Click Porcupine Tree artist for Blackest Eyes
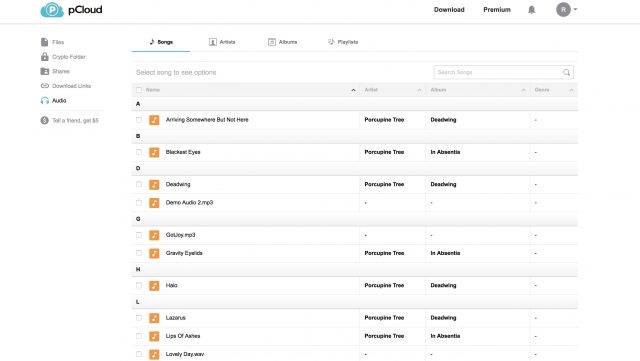640x361 pixels. 384,152
